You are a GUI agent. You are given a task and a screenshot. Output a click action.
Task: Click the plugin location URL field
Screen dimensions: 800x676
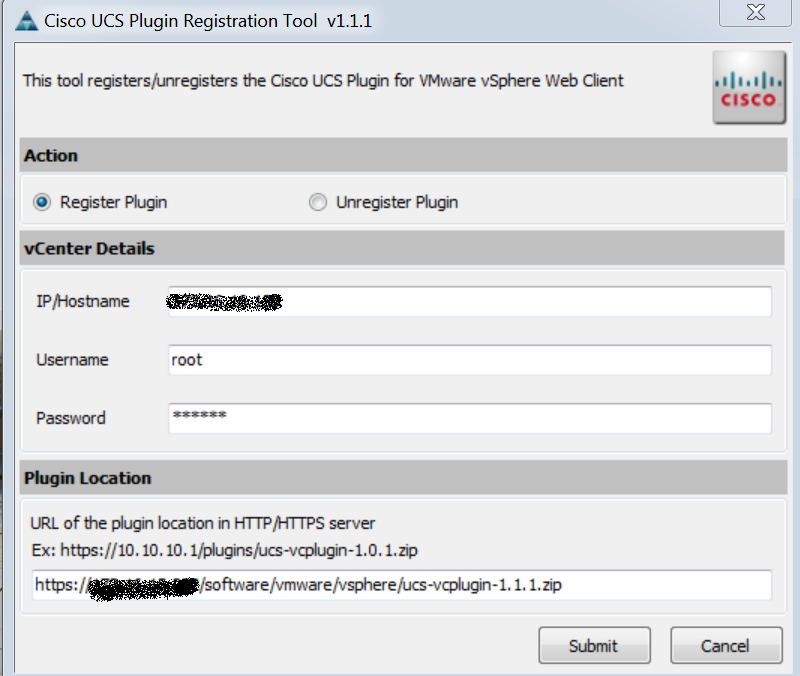(x=402, y=585)
